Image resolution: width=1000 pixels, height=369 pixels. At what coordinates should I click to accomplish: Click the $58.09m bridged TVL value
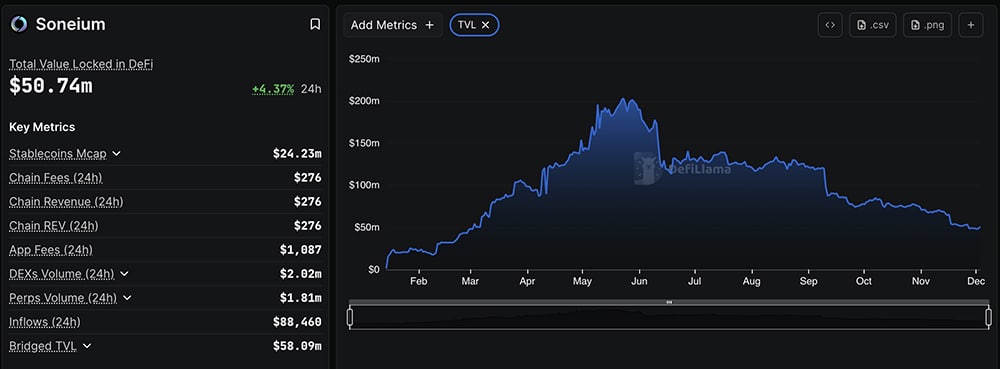pos(297,346)
